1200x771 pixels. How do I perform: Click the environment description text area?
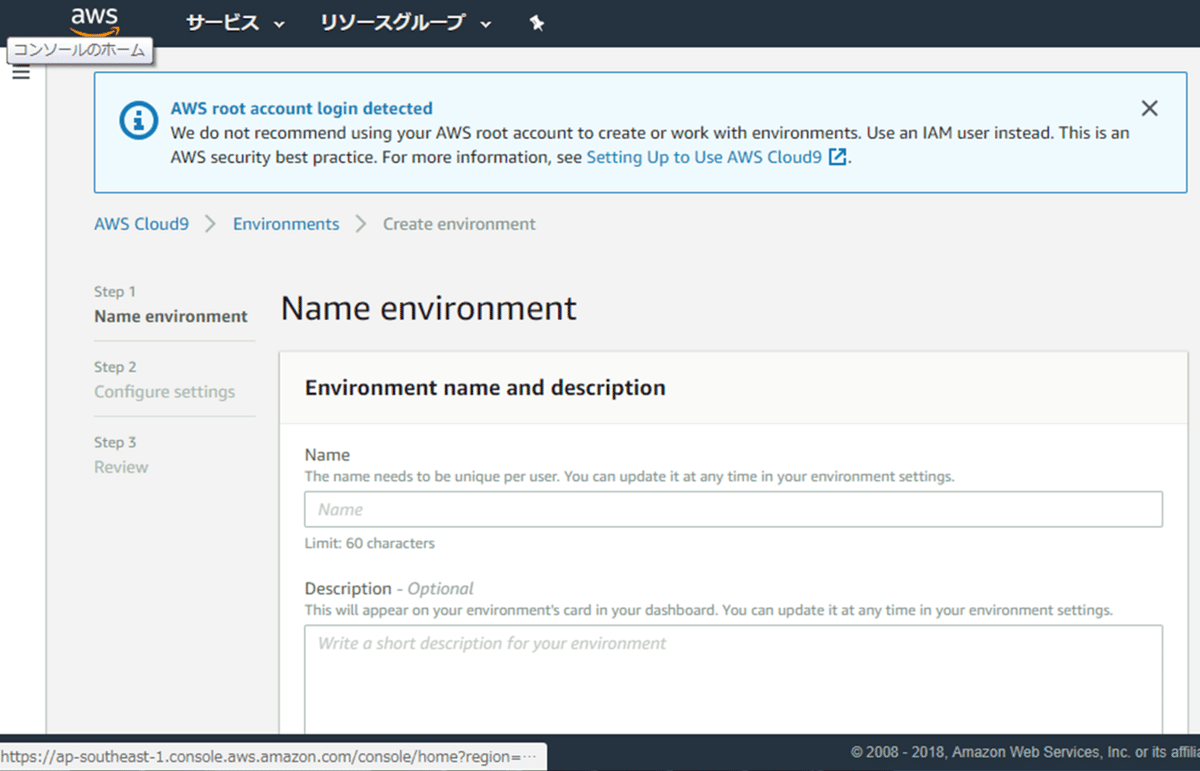pyautogui.click(x=733, y=670)
